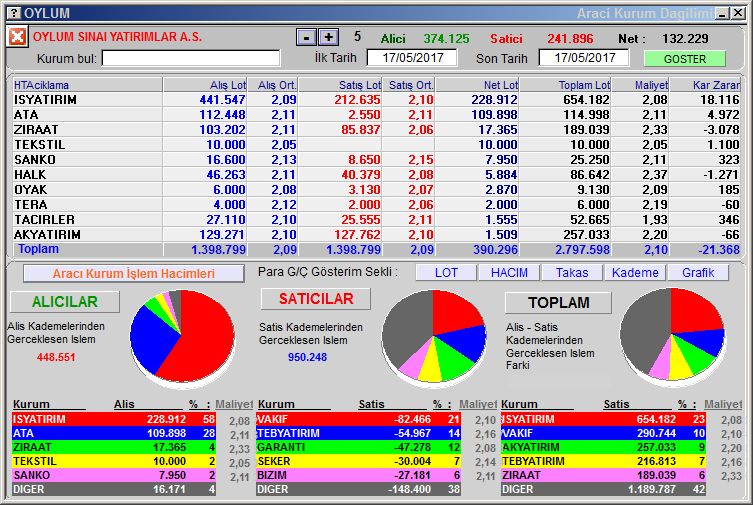753x505 pixels.
Task: Click the SATICILAR button
Action: (316, 299)
